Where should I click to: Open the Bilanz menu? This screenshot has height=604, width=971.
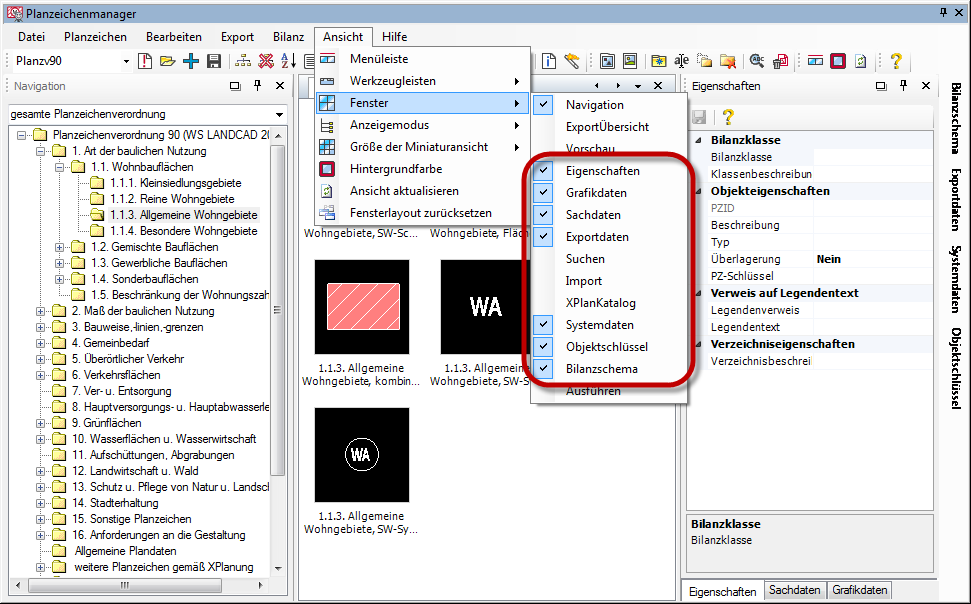pyautogui.click(x=288, y=37)
